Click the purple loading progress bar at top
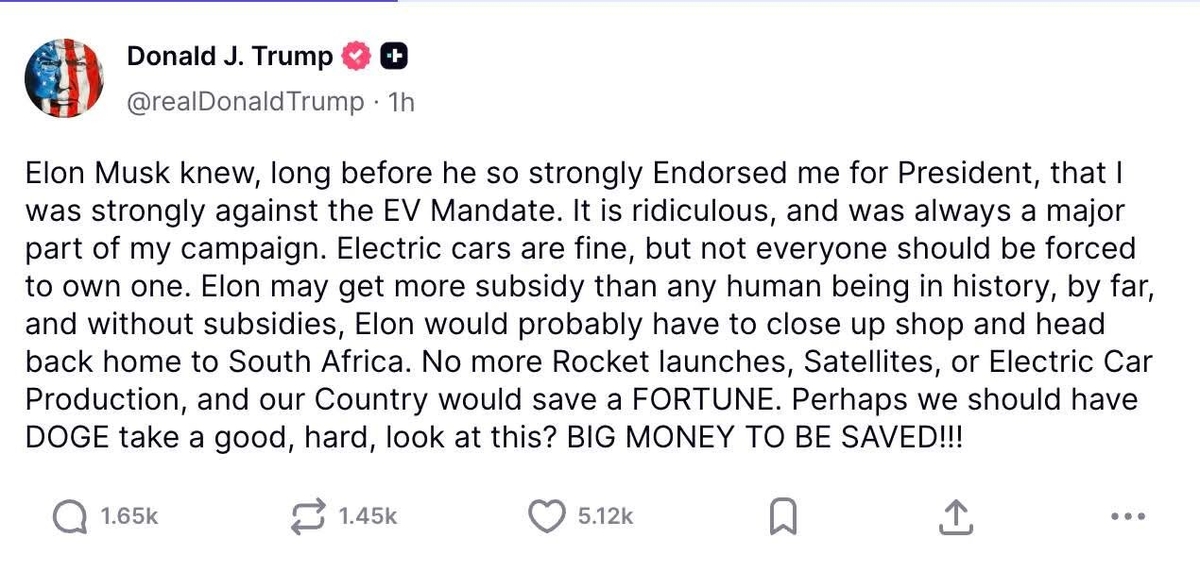1200x572 pixels. (x=199, y=2)
